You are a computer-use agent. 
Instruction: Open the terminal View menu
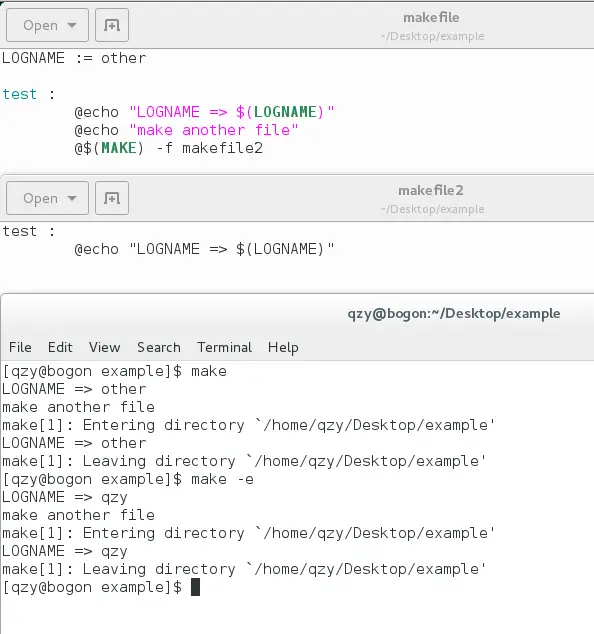(x=105, y=347)
